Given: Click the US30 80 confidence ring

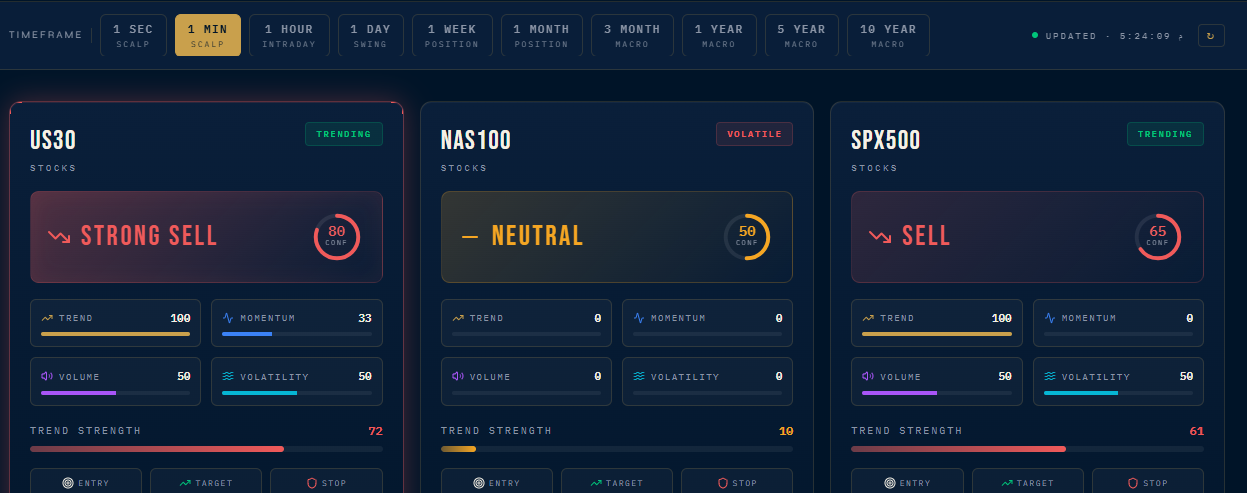Looking at the screenshot, I should [x=336, y=237].
